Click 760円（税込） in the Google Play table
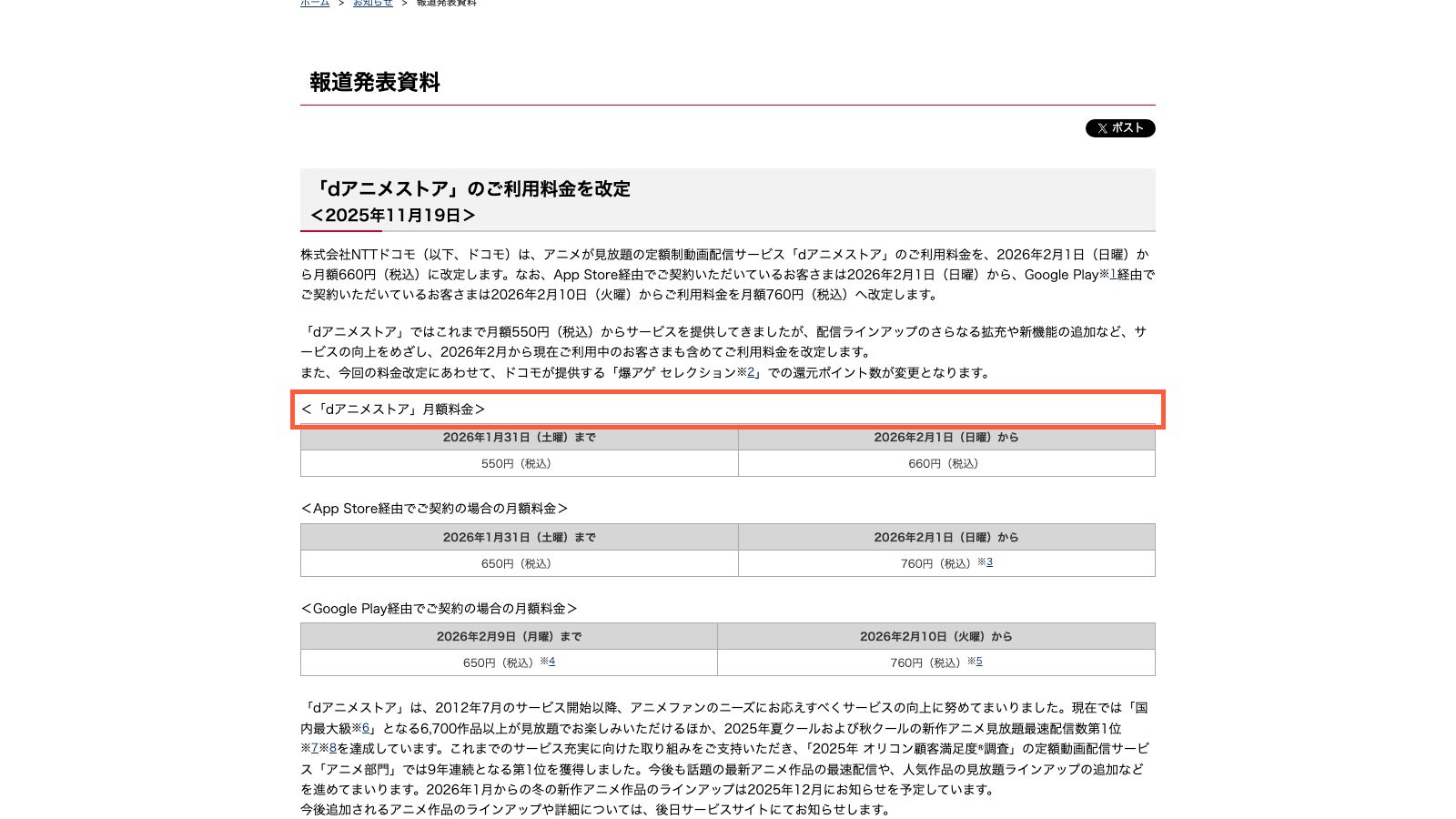The height and width of the screenshot is (819, 1456). tap(936, 662)
